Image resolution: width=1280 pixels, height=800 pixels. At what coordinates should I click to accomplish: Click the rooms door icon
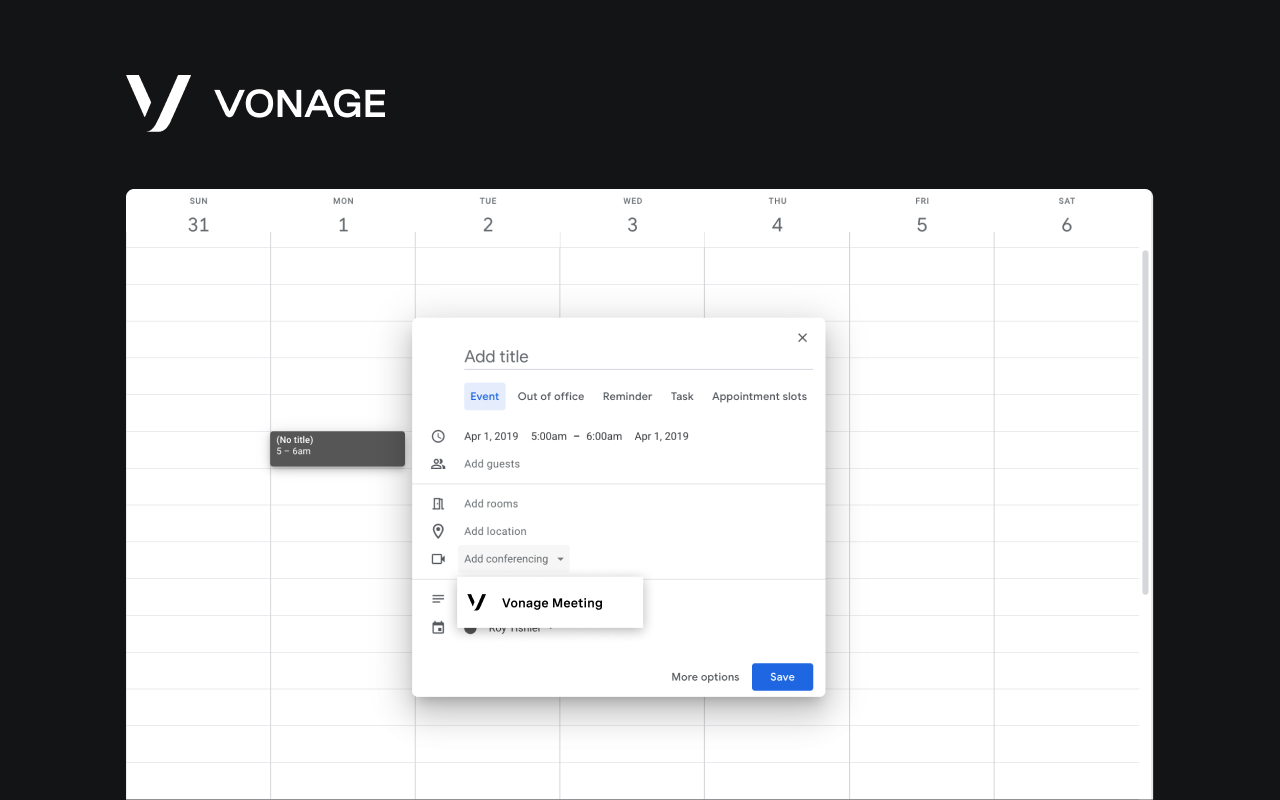pos(438,504)
